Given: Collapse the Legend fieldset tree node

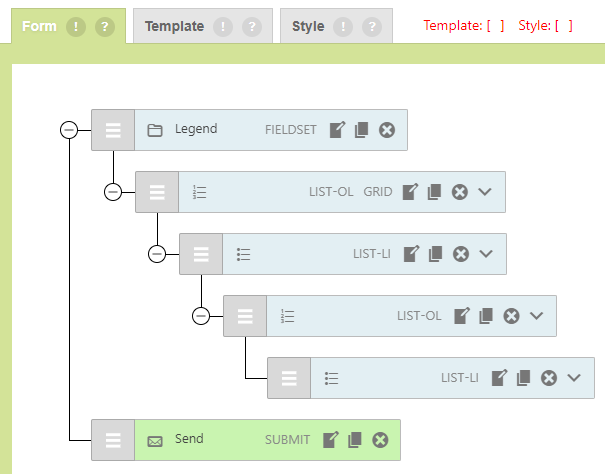Looking at the screenshot, I should [x=69, y=130].
